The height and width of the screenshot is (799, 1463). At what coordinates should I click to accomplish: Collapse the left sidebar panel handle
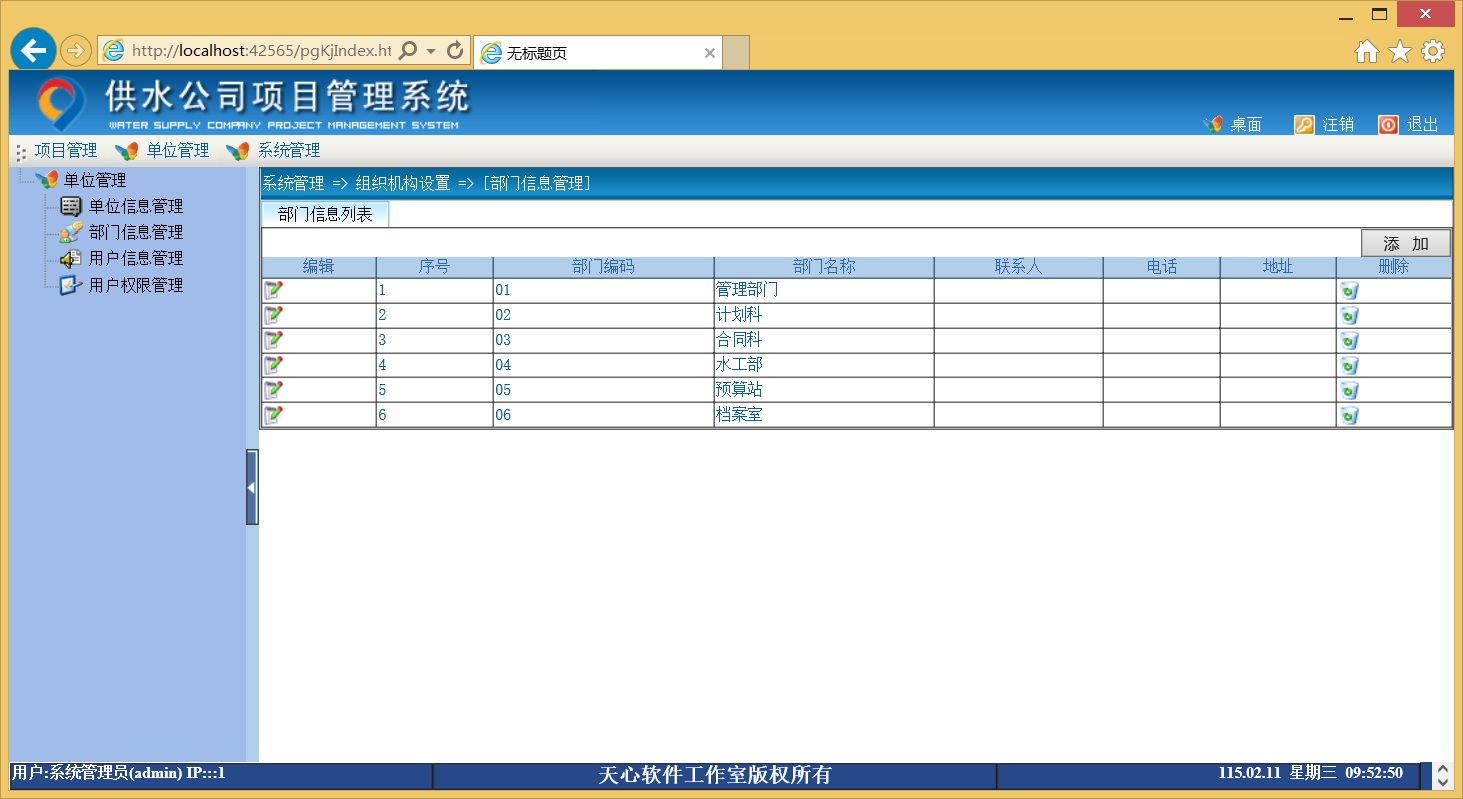click(x=252, y=487)
